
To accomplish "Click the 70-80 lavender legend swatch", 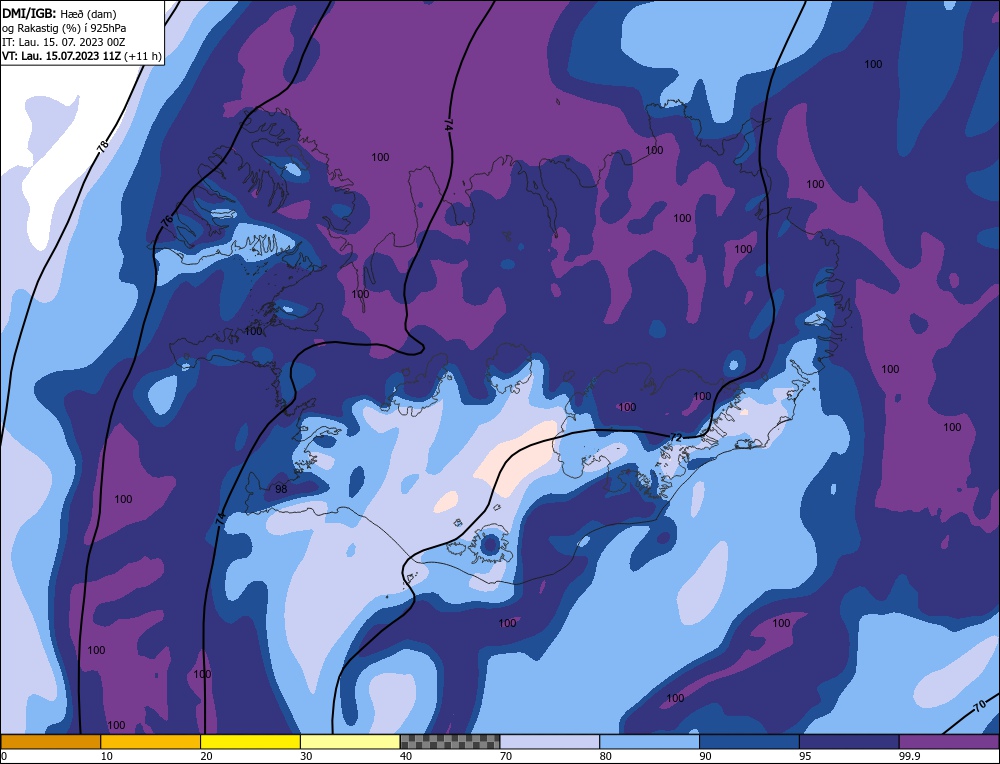I will point(550,742).
